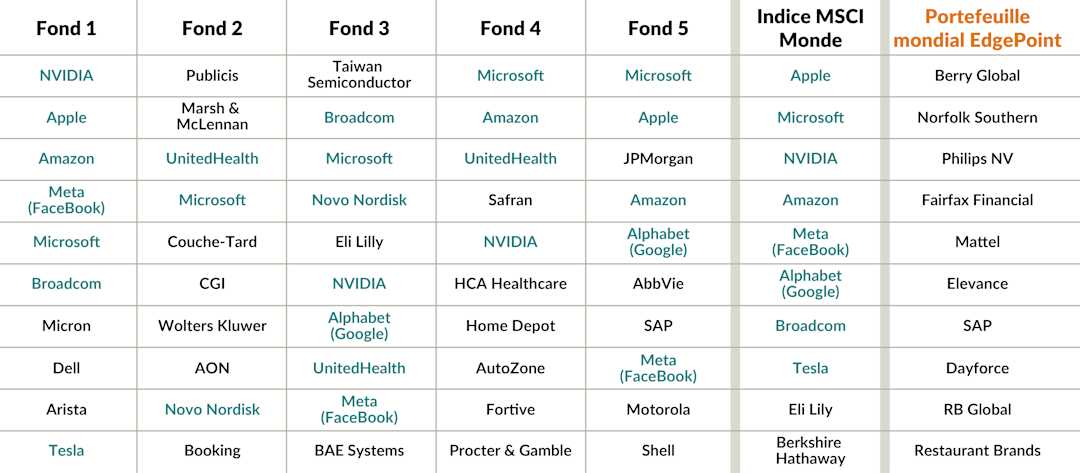1080x473 pixels.
Task: Click Restaurant Brands entry
Action: coord(977,451)
